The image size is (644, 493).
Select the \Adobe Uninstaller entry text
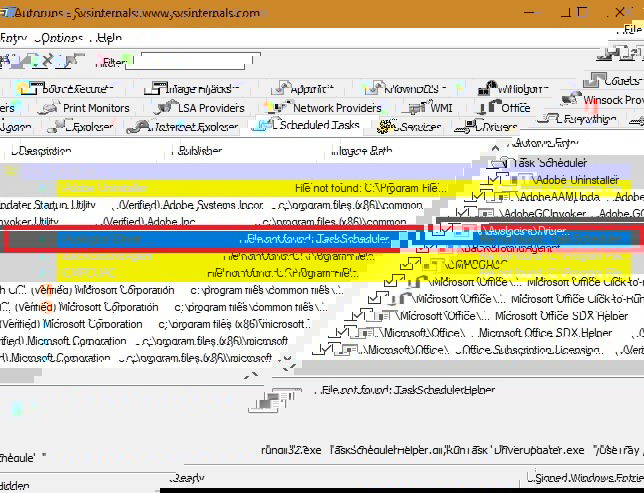pyautogui.click(x=576, y=180)
